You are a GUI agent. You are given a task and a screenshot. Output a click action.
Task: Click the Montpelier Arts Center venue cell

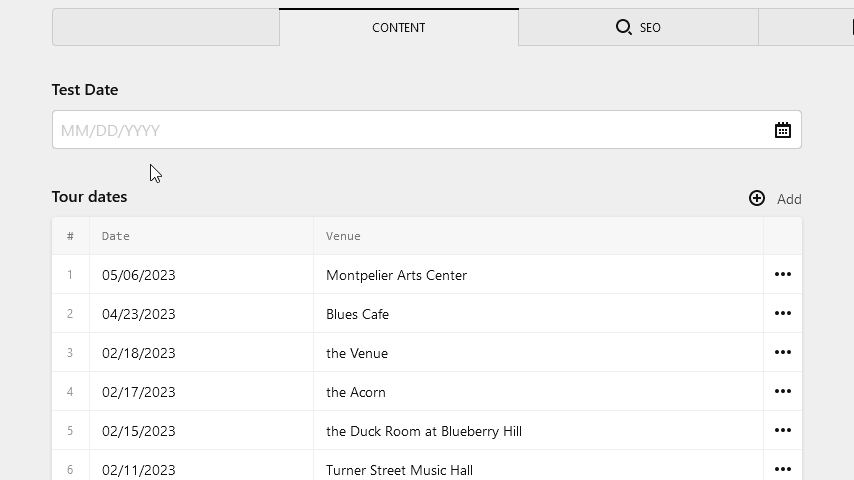(x=538, y=275)
